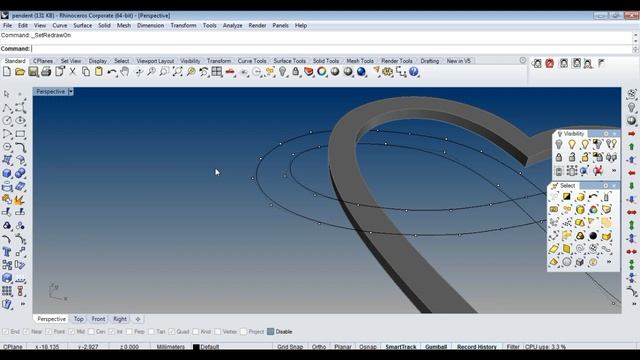Undo the last action with the Undo arrow
Image resolution: width=640 pixels, height=360 pixels.
coord(111,72)
